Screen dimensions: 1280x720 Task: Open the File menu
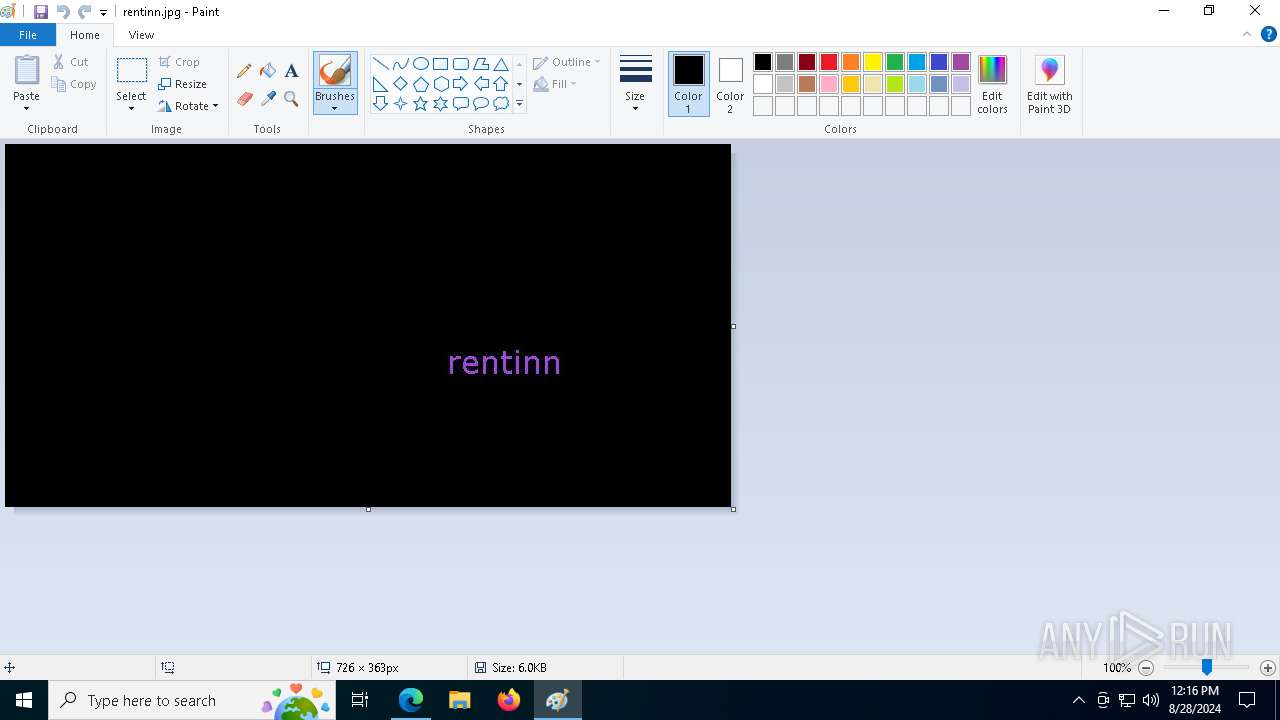tap(28, 35)
